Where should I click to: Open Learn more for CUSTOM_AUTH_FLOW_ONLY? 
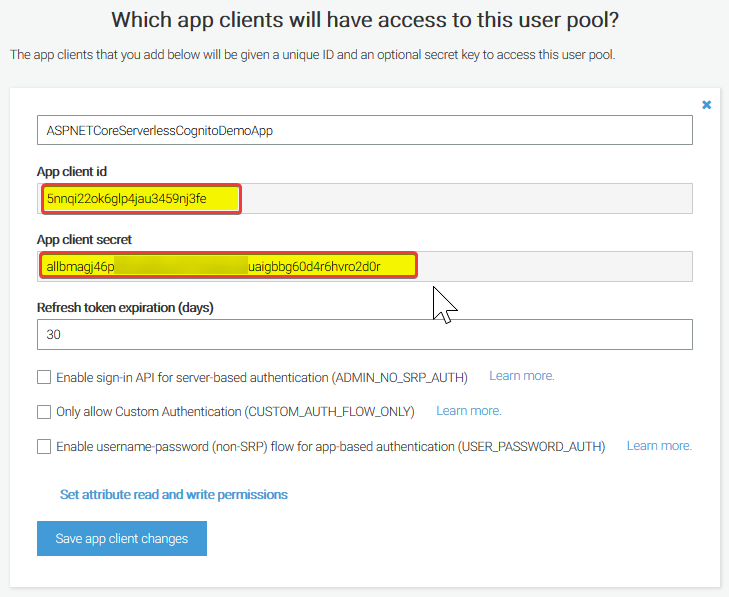(x=469, y=411)
